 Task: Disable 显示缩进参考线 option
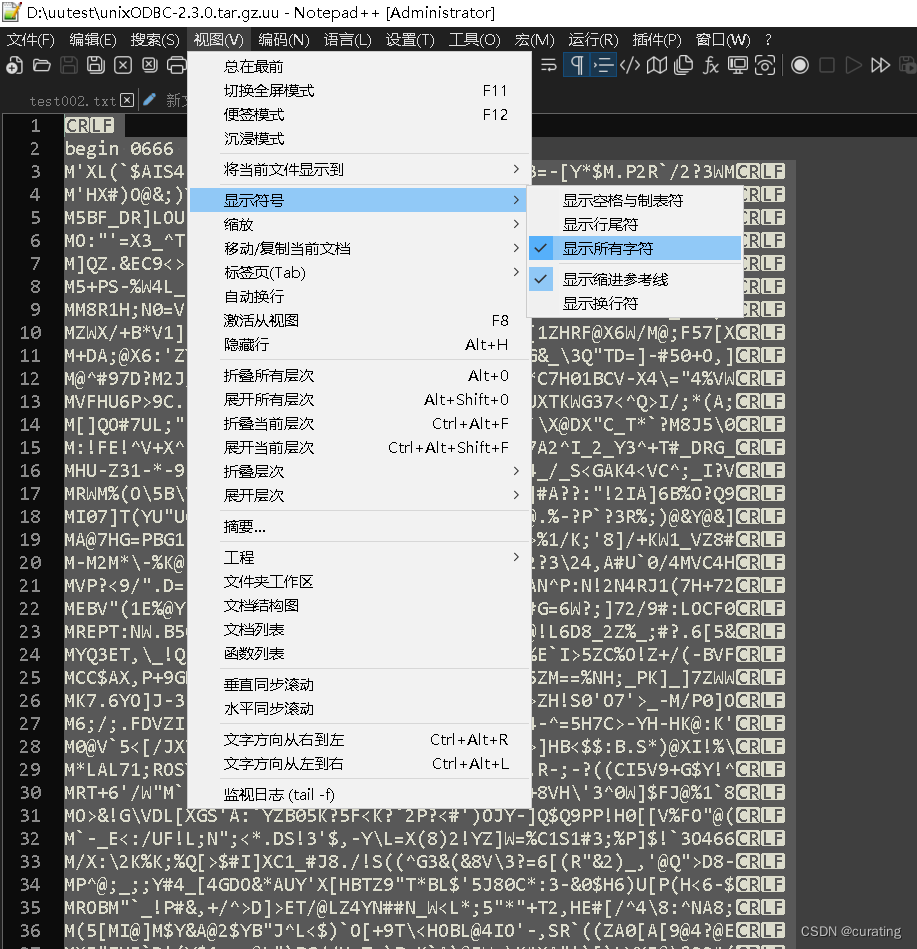pos(640,279)
